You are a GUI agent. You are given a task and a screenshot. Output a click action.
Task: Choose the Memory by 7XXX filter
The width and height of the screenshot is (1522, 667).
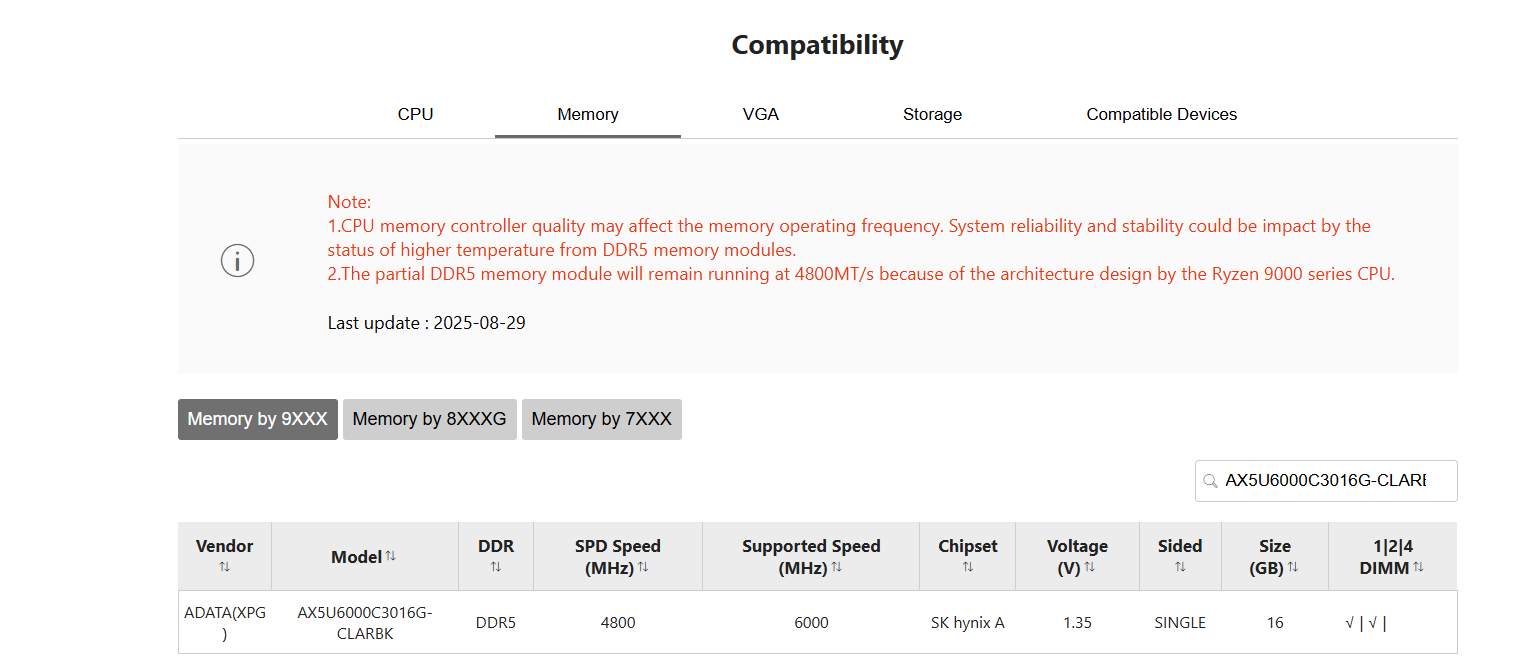tap(602, 419)
